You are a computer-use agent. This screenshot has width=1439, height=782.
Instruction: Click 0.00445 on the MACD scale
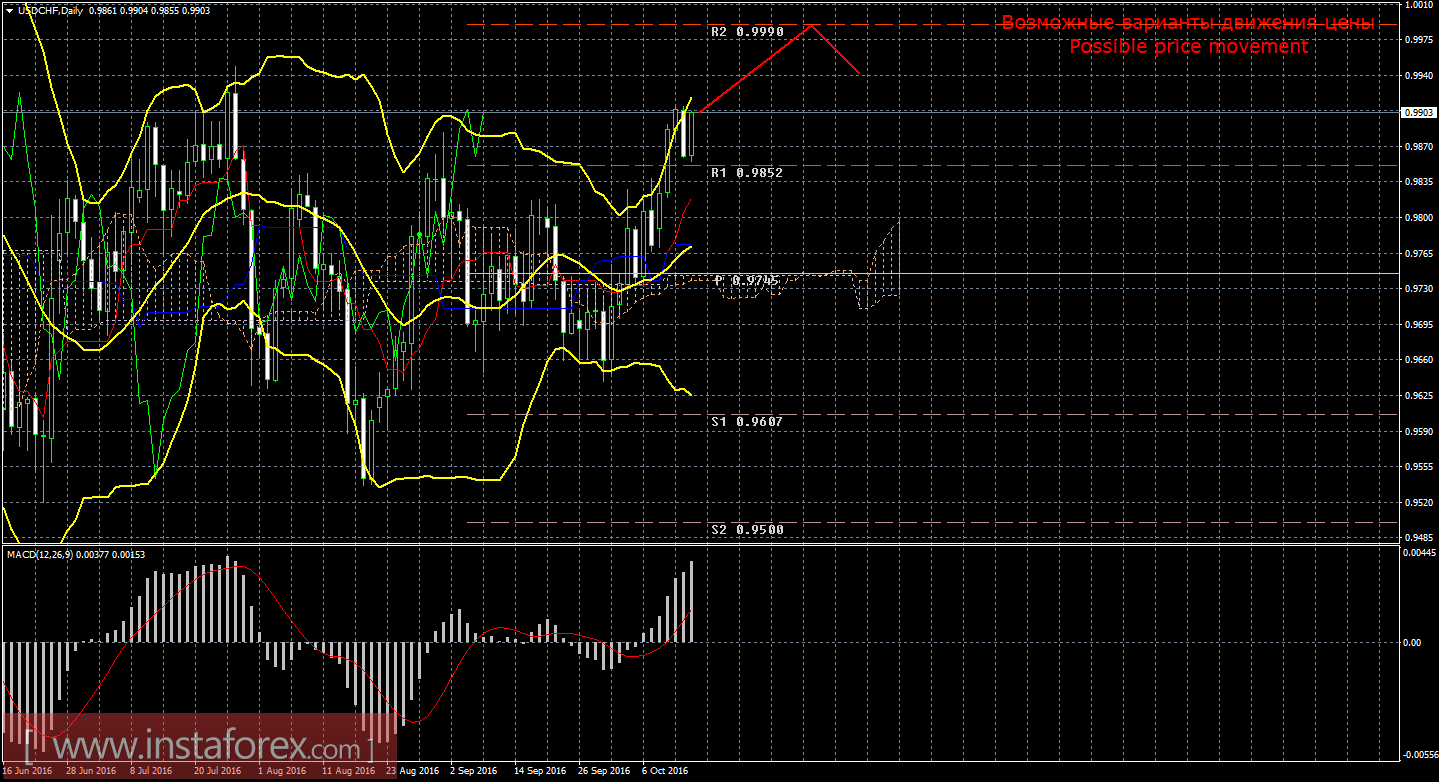coord(1420,552)
